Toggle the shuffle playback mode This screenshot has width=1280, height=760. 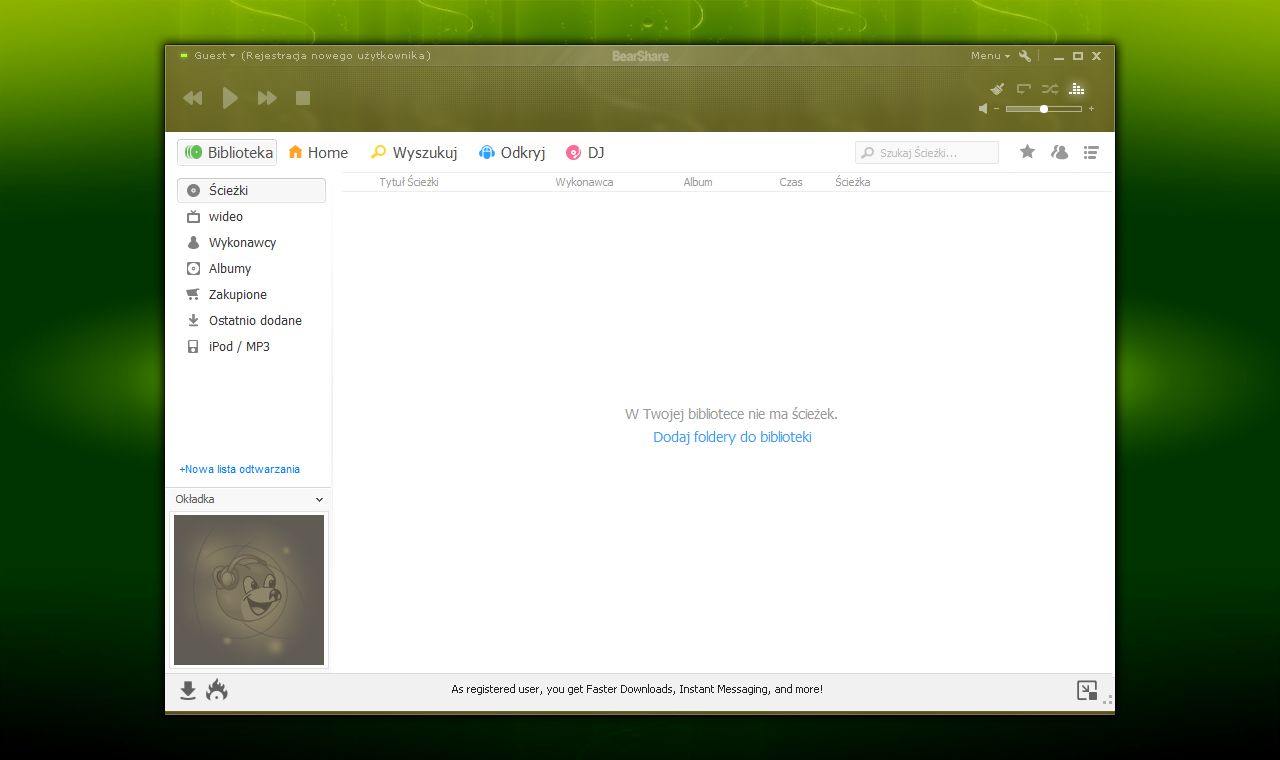tap(1050, 89)
